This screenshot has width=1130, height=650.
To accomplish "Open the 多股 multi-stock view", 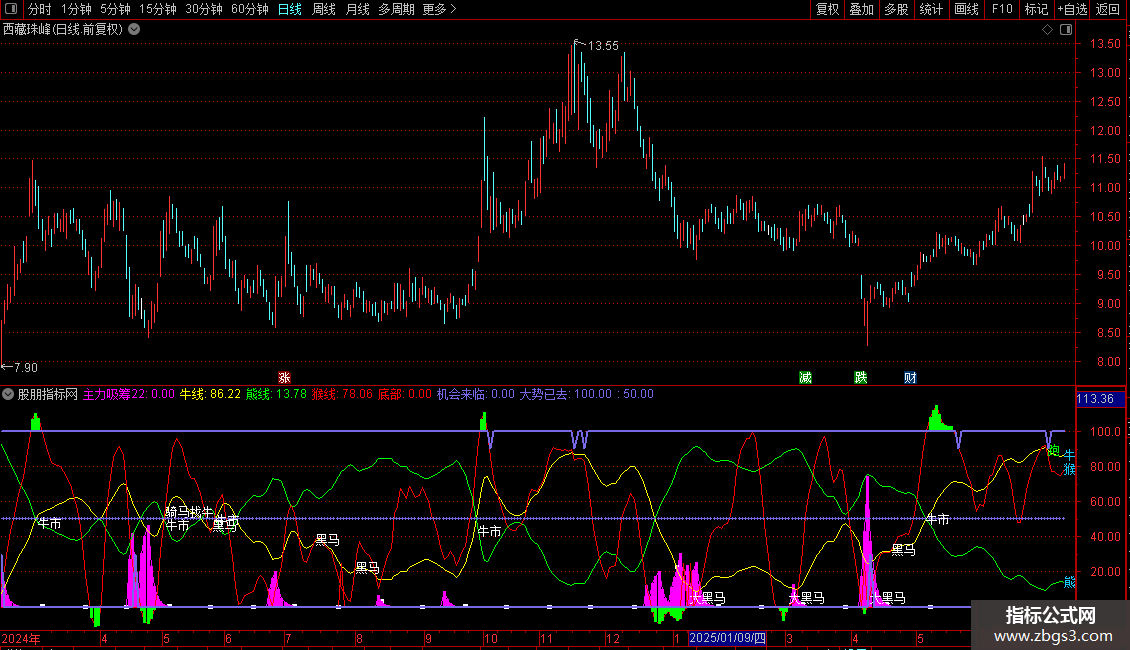I will pos(897,9).
